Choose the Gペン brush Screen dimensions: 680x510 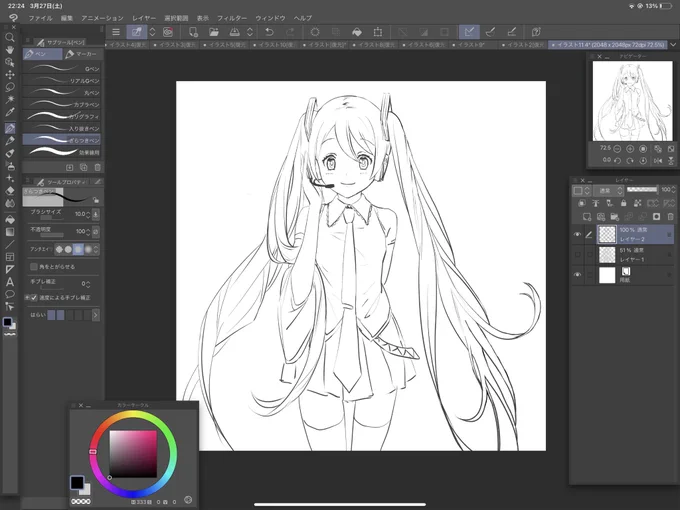pos(63,69)
